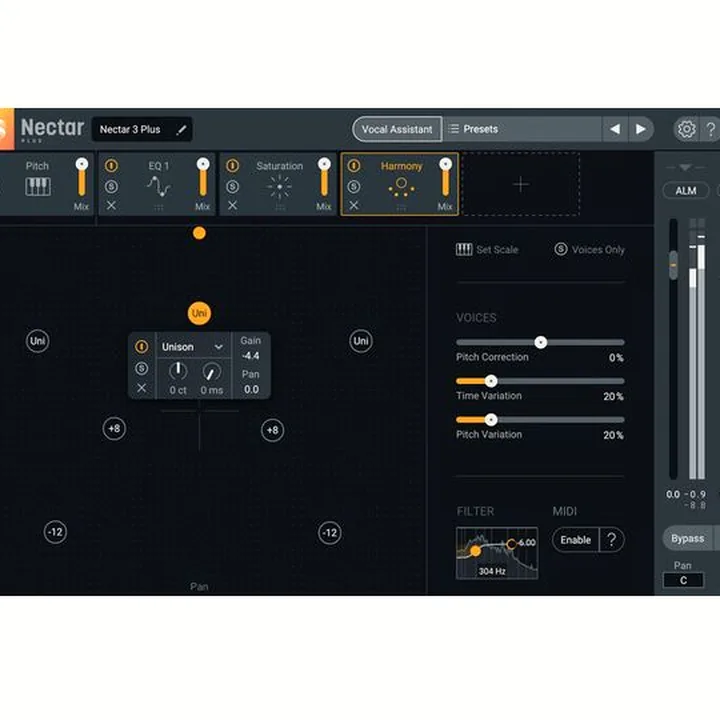Adjust Pitch Correction slider
The width and height of the screenshot is (720, 720).
click(541, 342)
